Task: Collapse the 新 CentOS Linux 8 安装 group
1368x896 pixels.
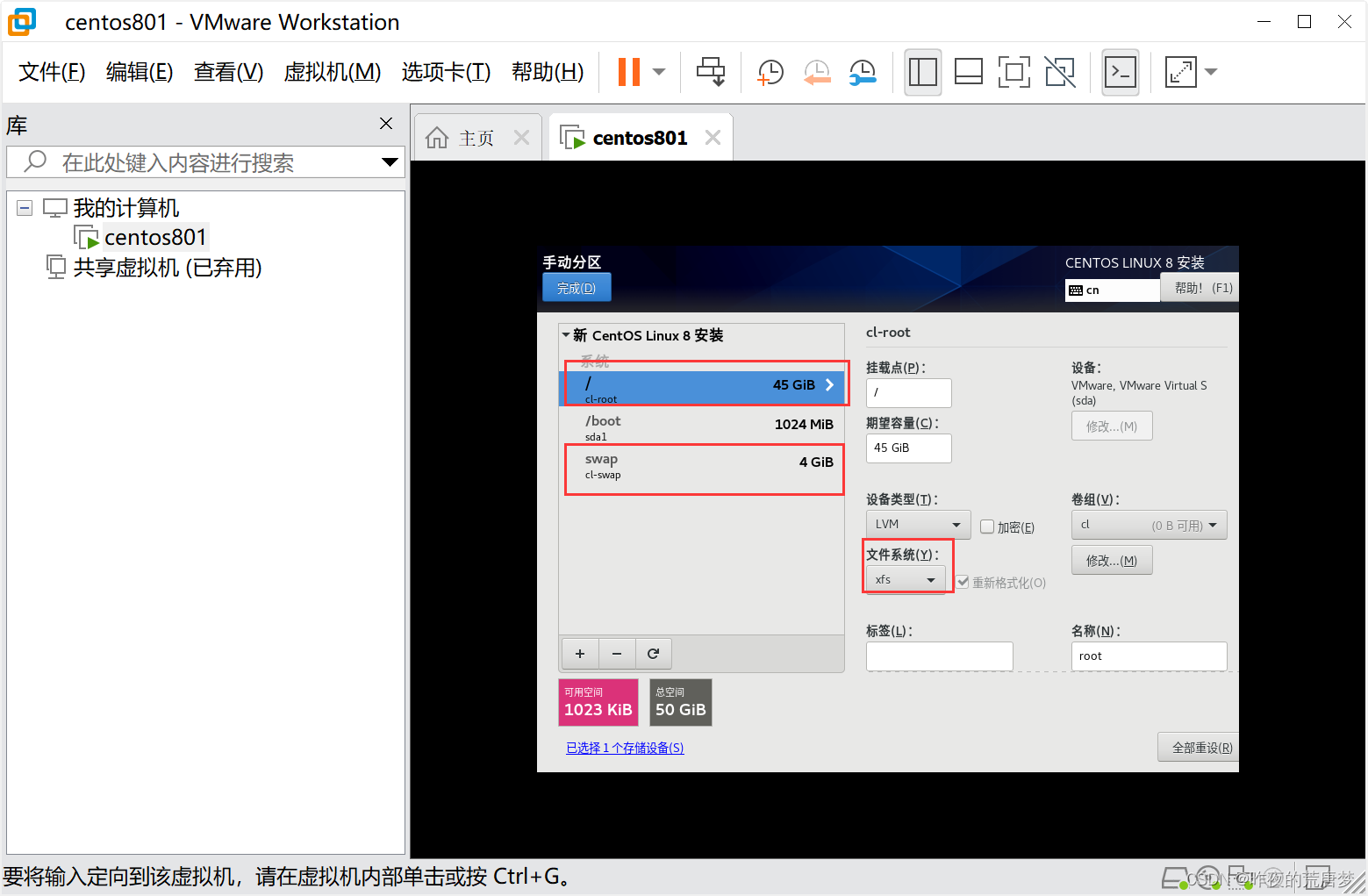Action: (x=566, y=335)
